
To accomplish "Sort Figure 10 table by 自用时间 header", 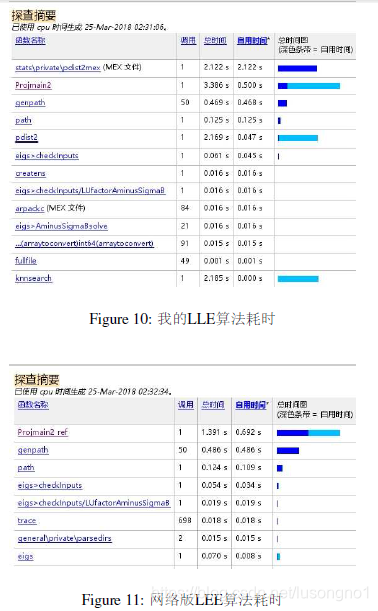I will pyautogui.click(x=253, y=40).
